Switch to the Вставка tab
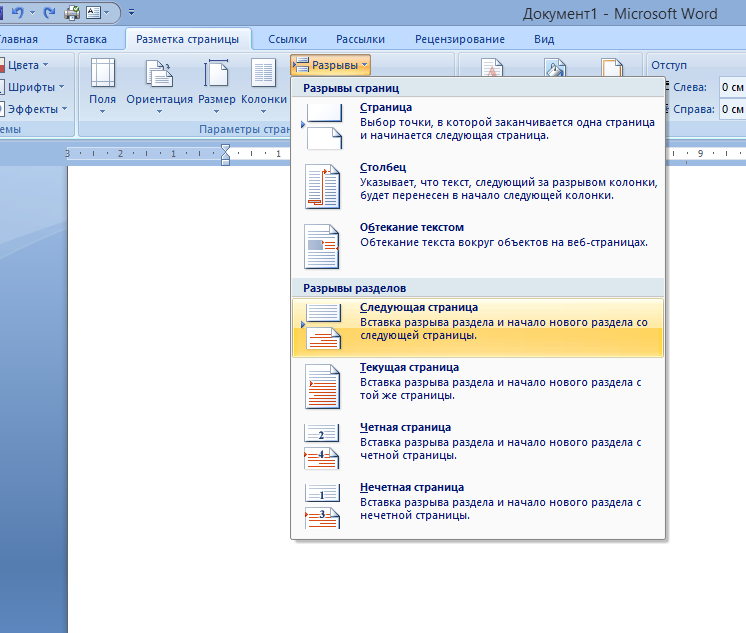The height and width of the screenshot is (633, 746). tap(86, 39)
